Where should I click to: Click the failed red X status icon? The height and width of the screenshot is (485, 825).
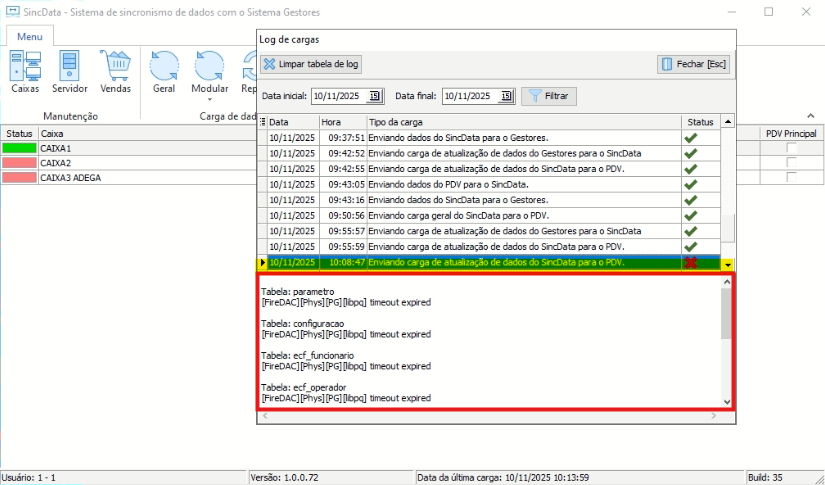pos(690,263)
